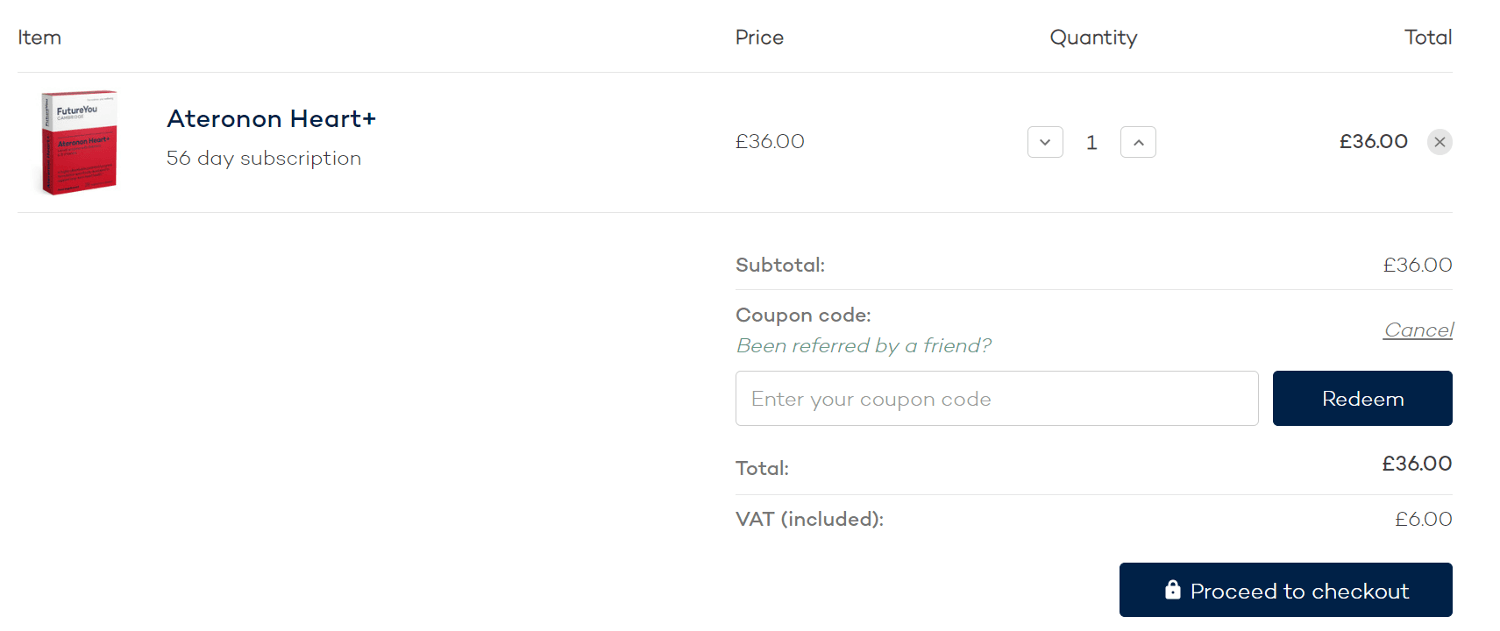Screen dimensions: 1500x631
Task: Click the '56 day subscription' label
Action: pyautogui.click(x=264, y=158)
